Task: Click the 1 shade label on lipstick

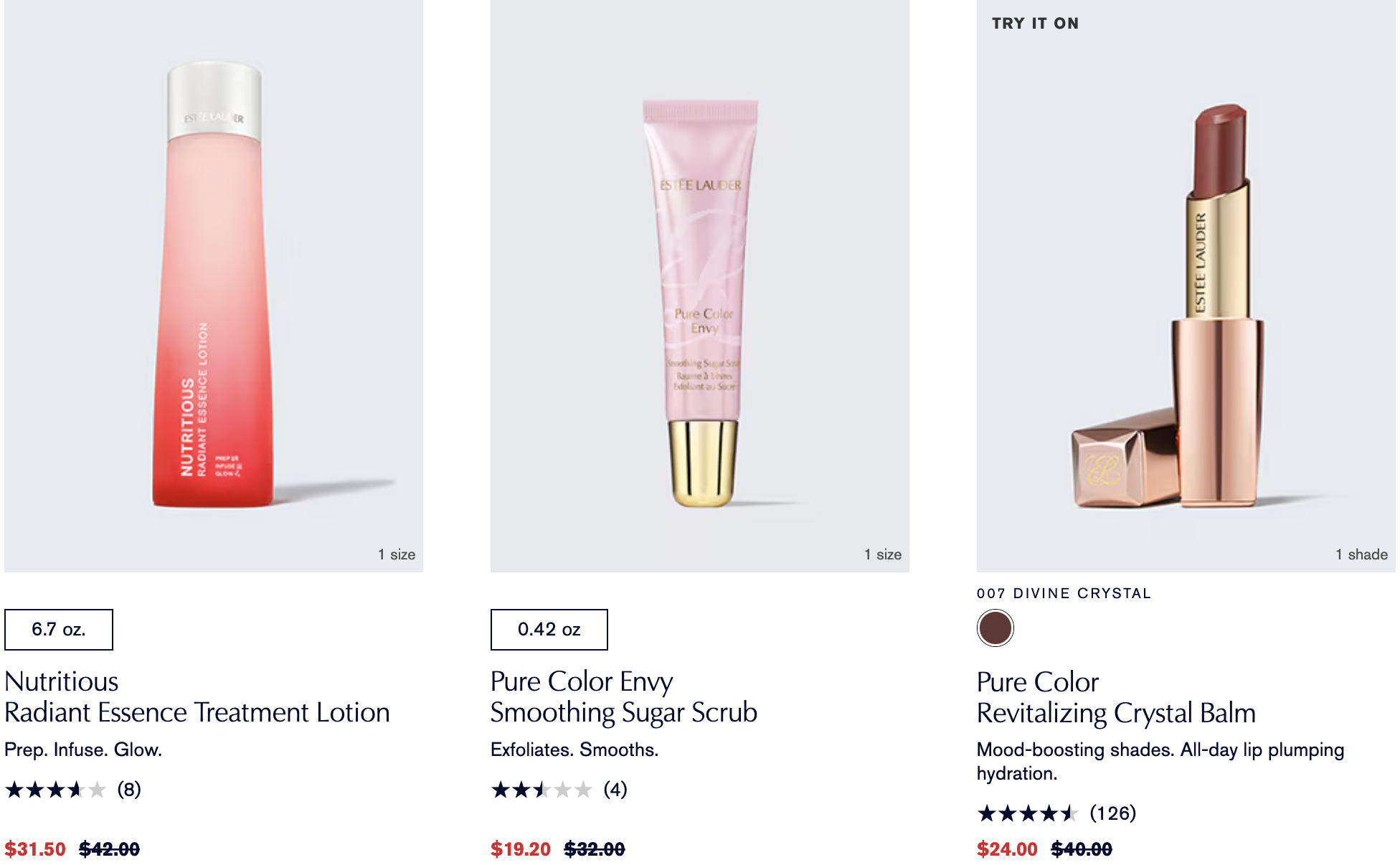Action: 1361,554
